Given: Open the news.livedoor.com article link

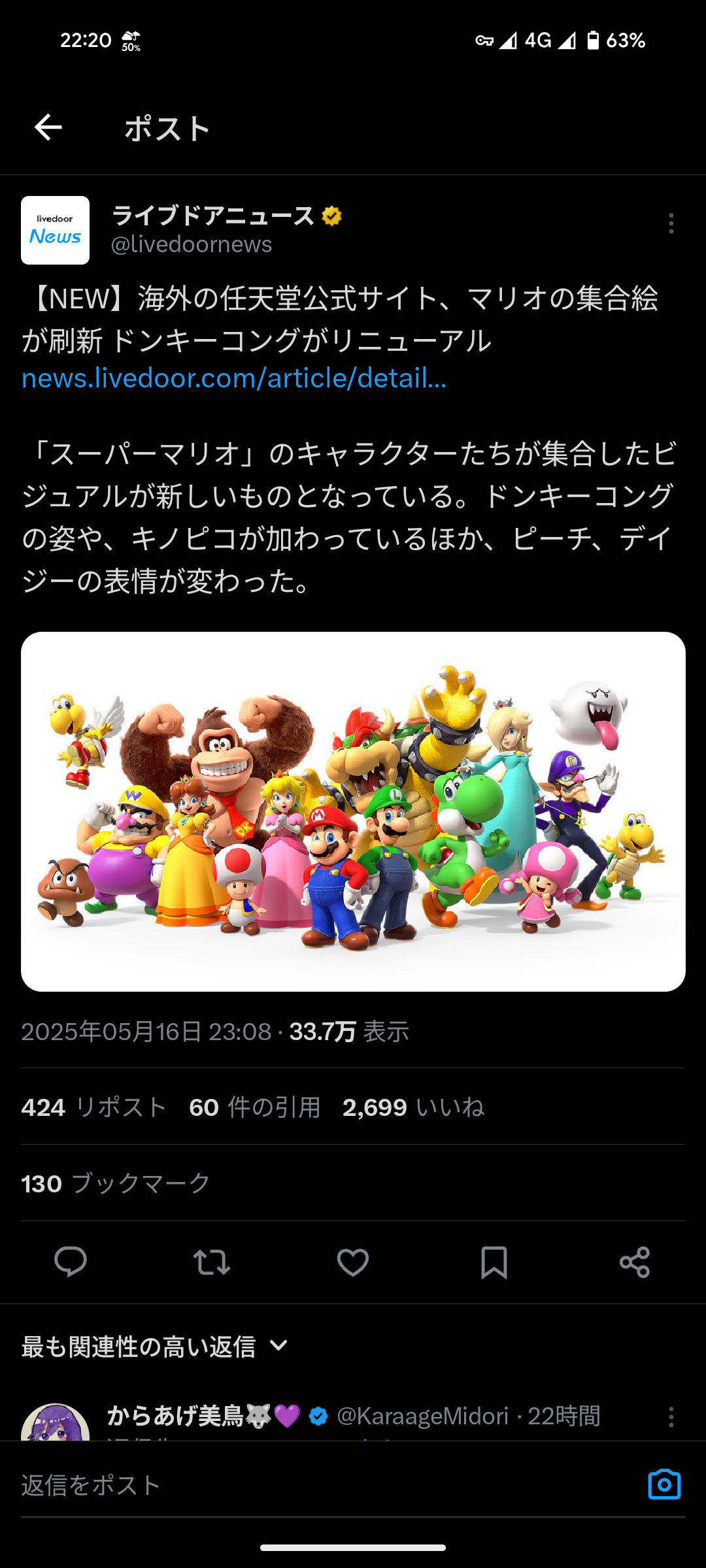Looking at the screenshot, I should [x=234, y=378].
